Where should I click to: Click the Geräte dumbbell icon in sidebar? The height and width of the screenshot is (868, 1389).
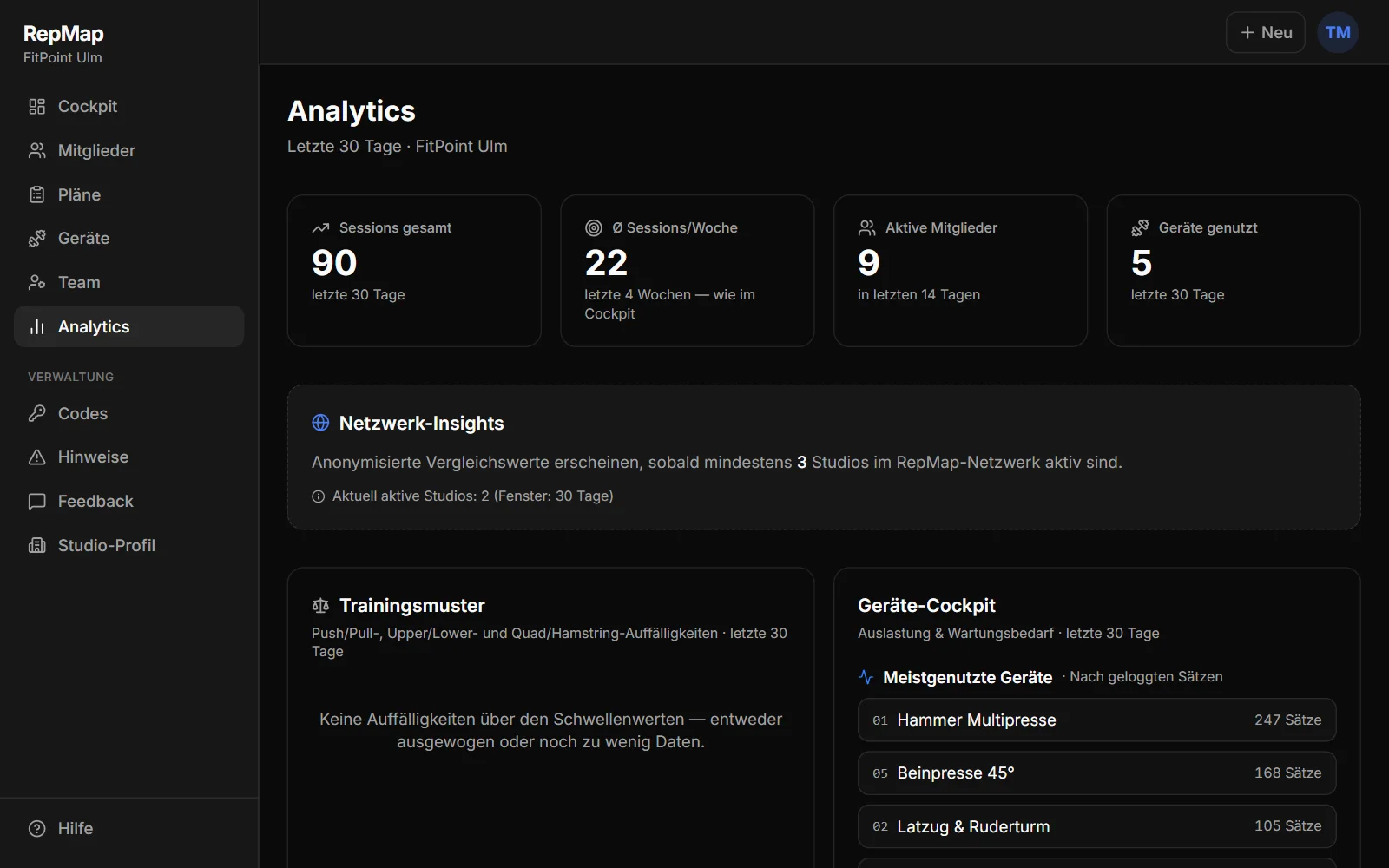click(36, 239)
